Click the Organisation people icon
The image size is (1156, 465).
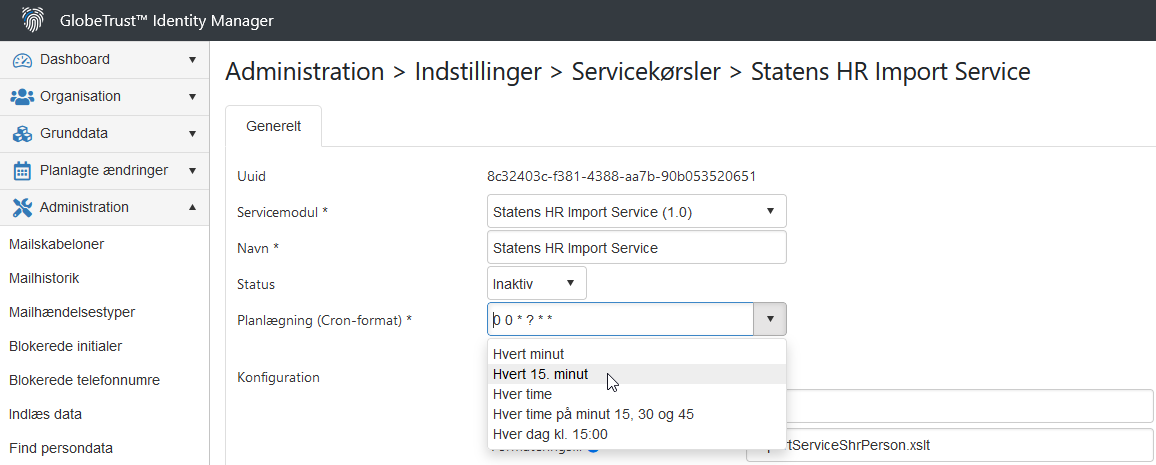tap(22, 97)
